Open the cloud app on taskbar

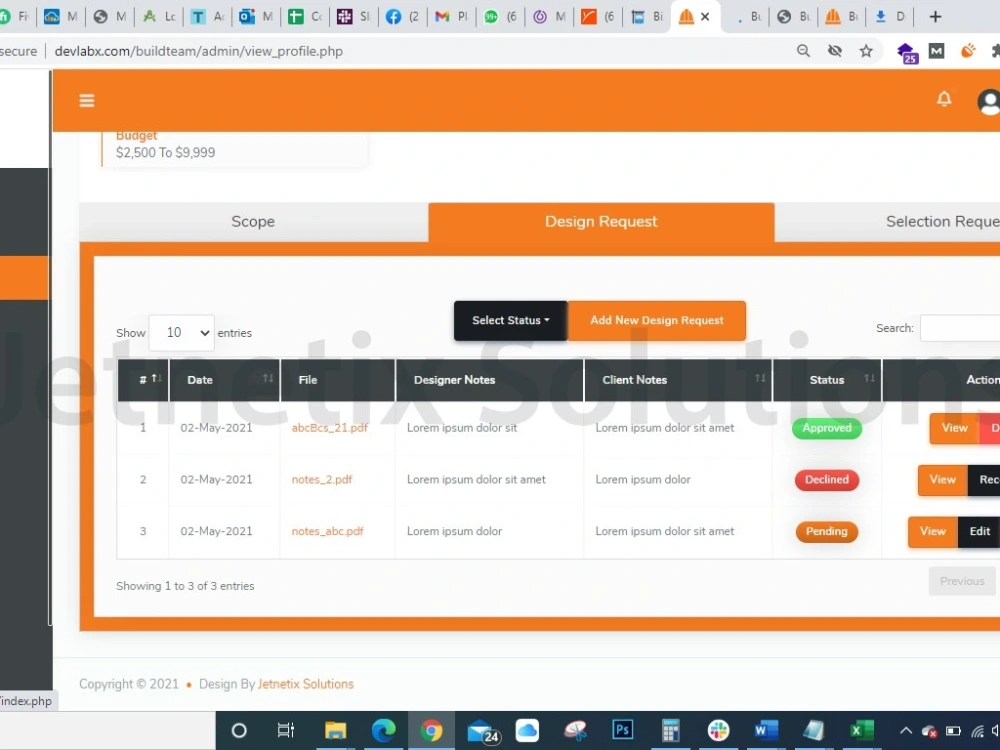[x=527, y=731]
